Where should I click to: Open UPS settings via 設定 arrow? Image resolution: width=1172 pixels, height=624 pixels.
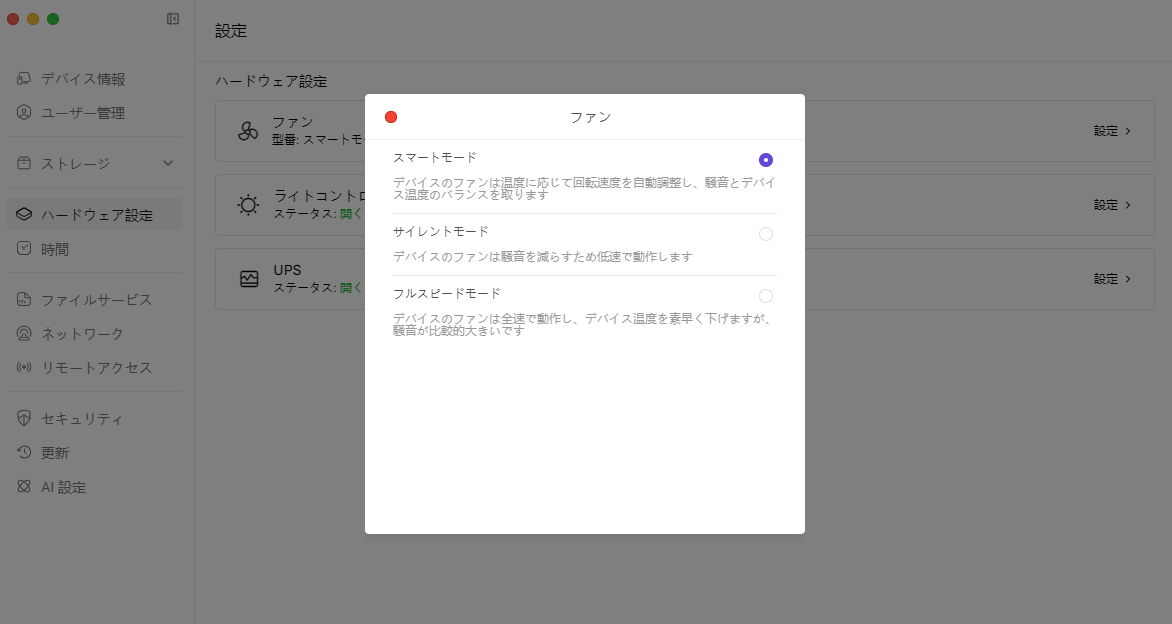coord(1112,279)
